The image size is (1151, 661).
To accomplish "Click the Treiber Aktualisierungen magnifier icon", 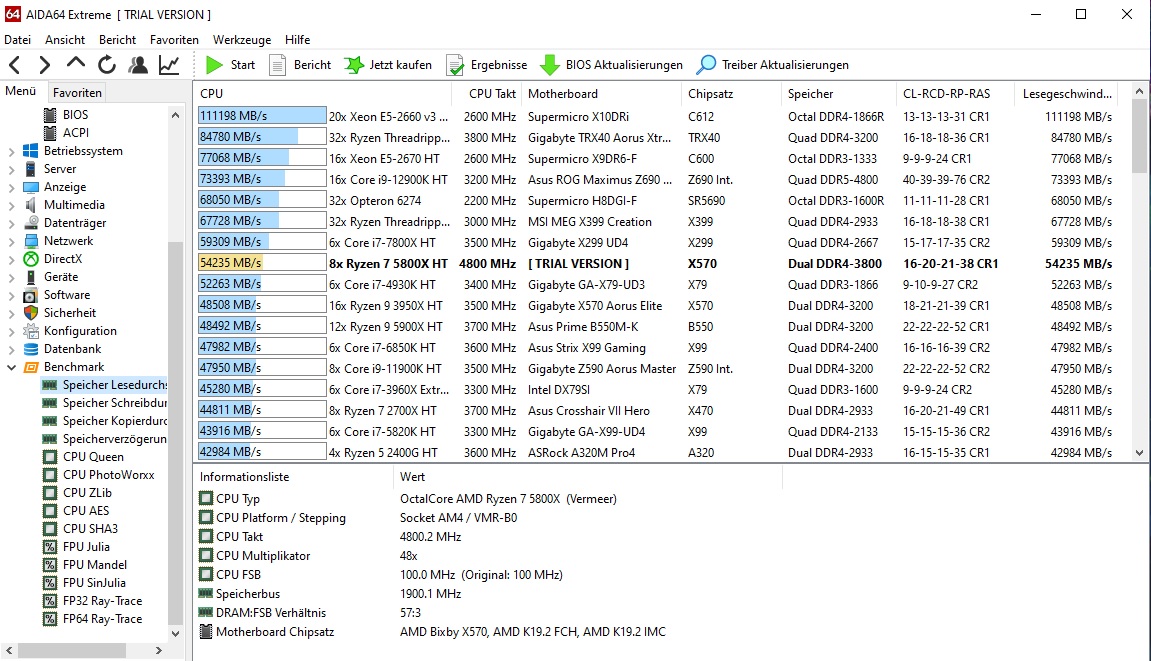I will pyautogui.click(x=706, y=65).
